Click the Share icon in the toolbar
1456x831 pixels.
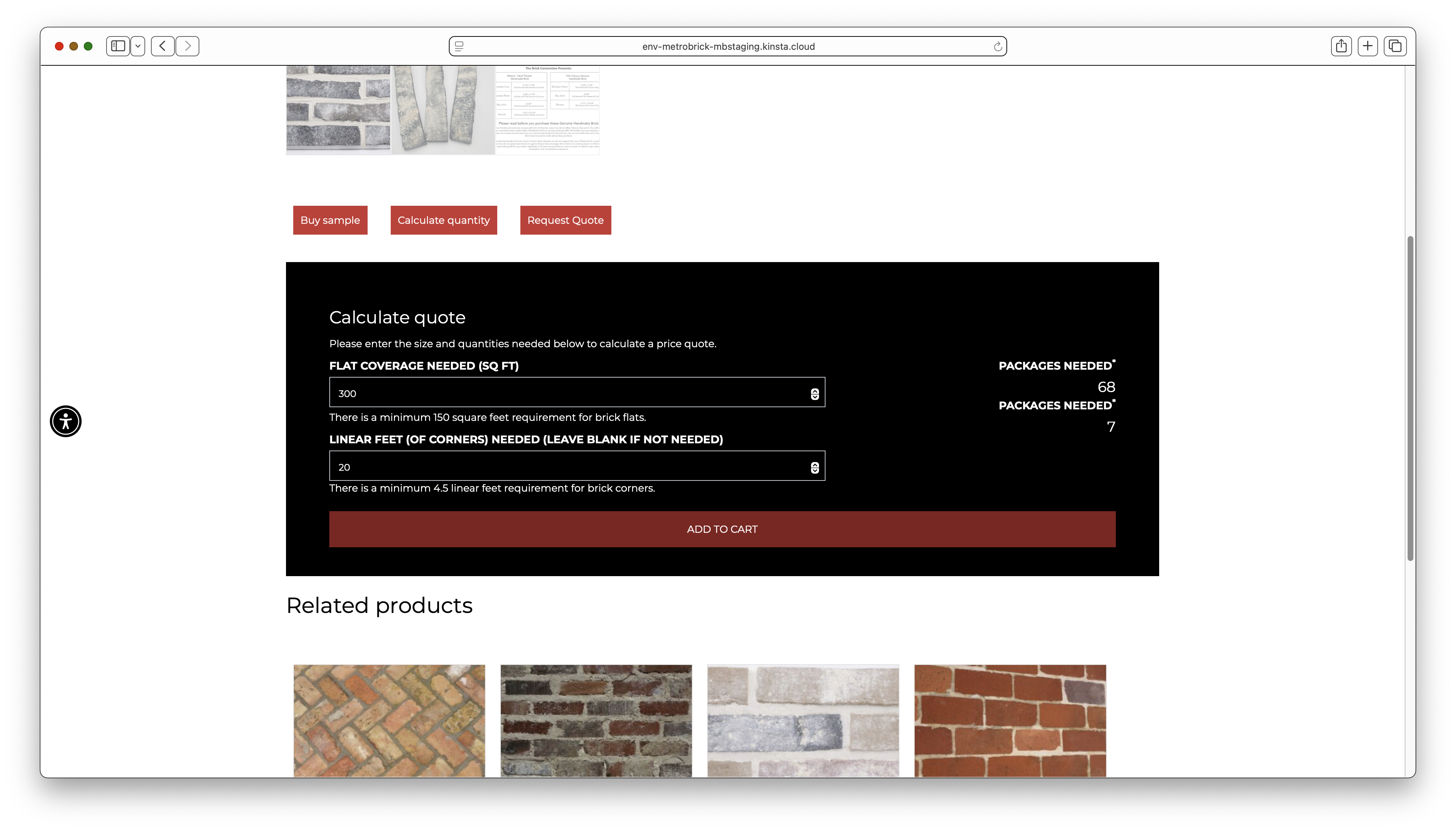tap(1341, 46)
